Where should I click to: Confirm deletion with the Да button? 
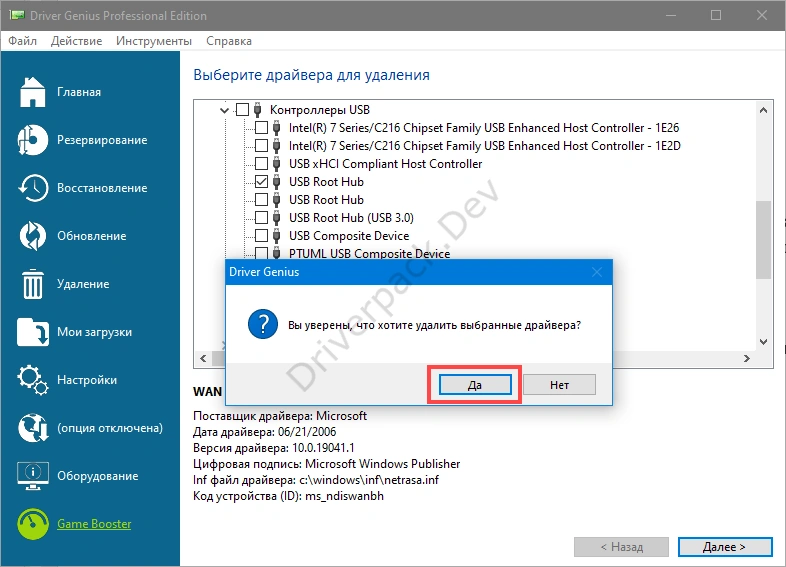point(475,385)
